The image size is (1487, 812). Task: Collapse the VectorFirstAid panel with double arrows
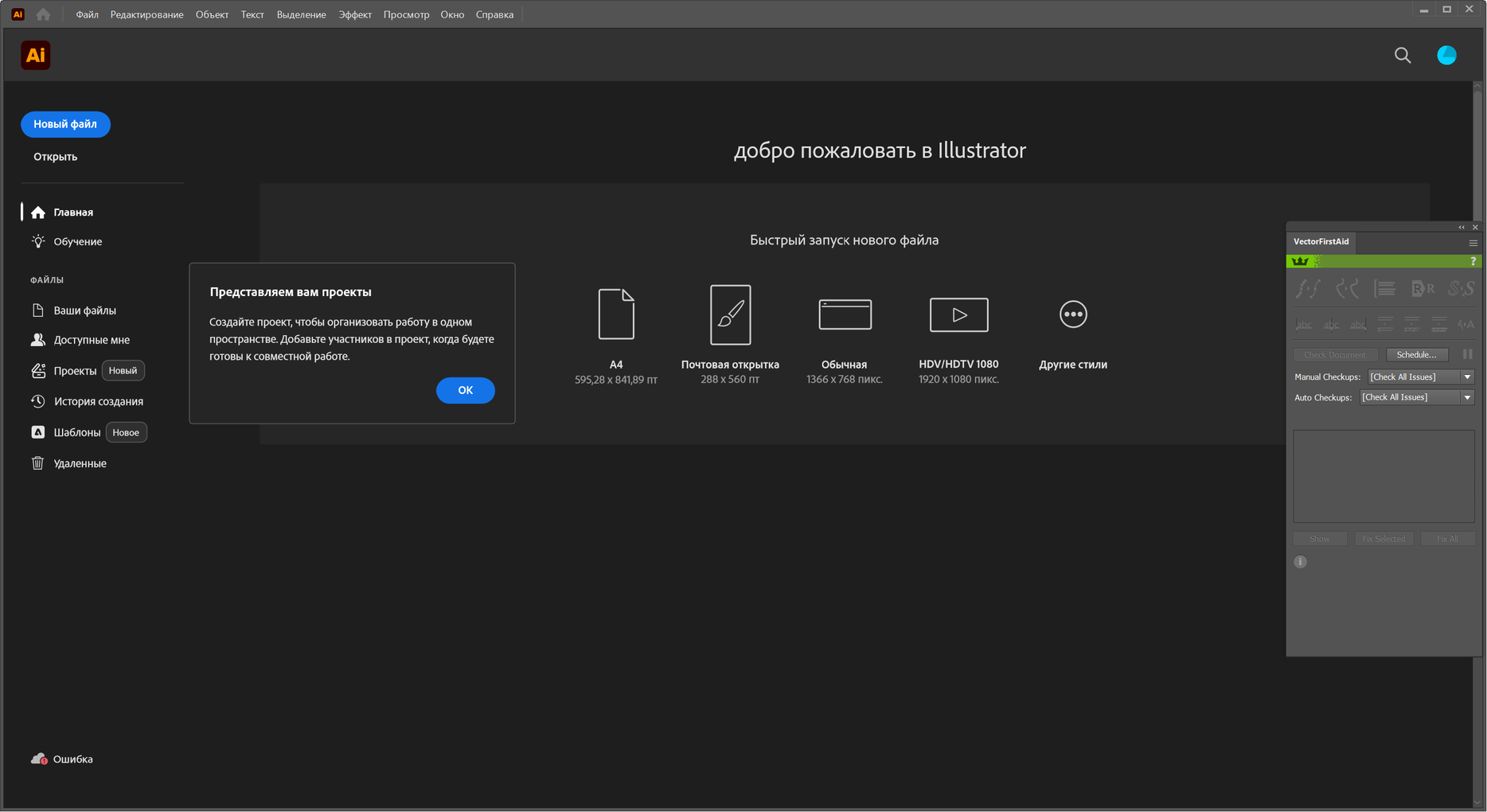pyautogui.click(x=1462, y=228)
